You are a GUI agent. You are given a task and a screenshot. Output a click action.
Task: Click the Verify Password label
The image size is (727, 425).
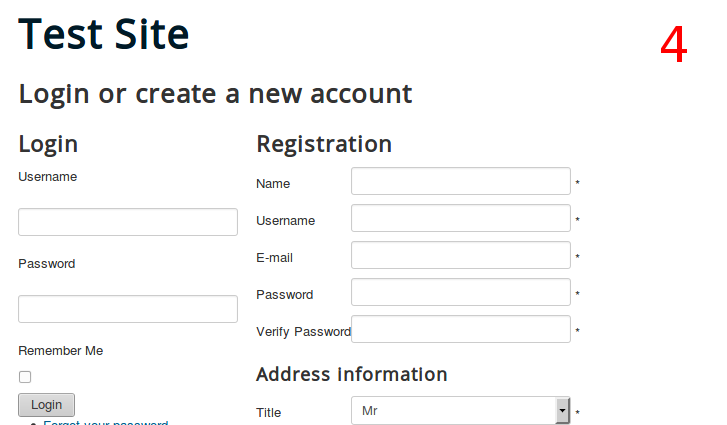pyautogui.click(x=303, y=332)
